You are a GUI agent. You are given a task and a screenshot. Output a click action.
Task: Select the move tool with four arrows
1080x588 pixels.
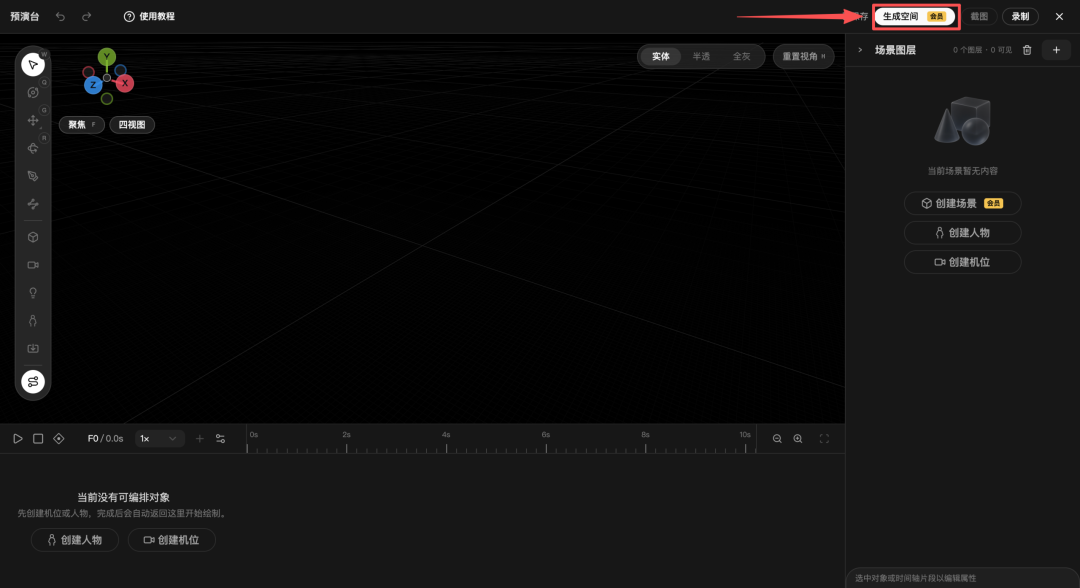tap(32, 120)
